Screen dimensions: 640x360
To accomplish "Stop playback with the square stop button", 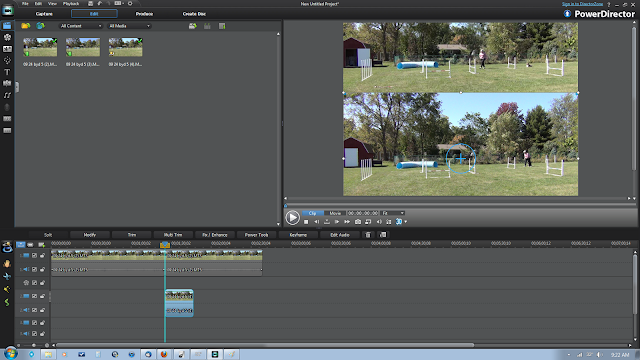I will [306, 222].
